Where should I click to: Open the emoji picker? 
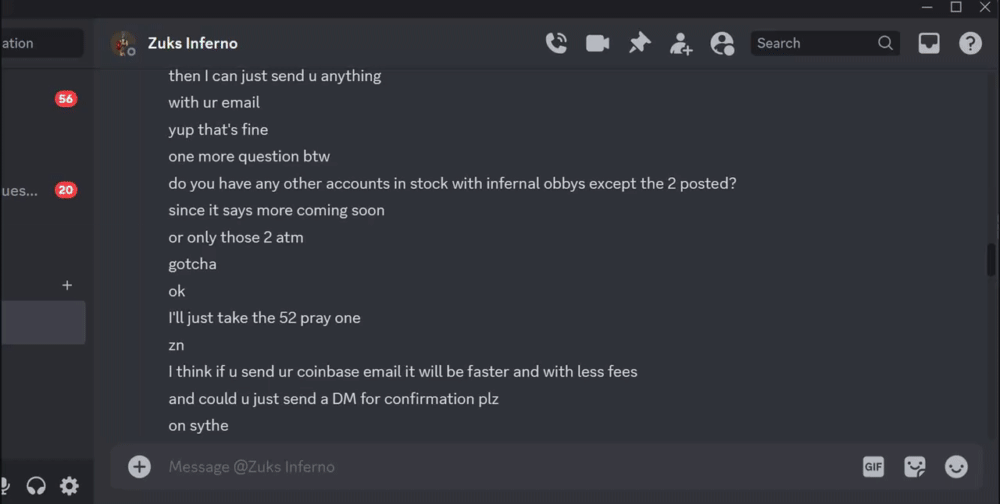(x=956, y=467)
